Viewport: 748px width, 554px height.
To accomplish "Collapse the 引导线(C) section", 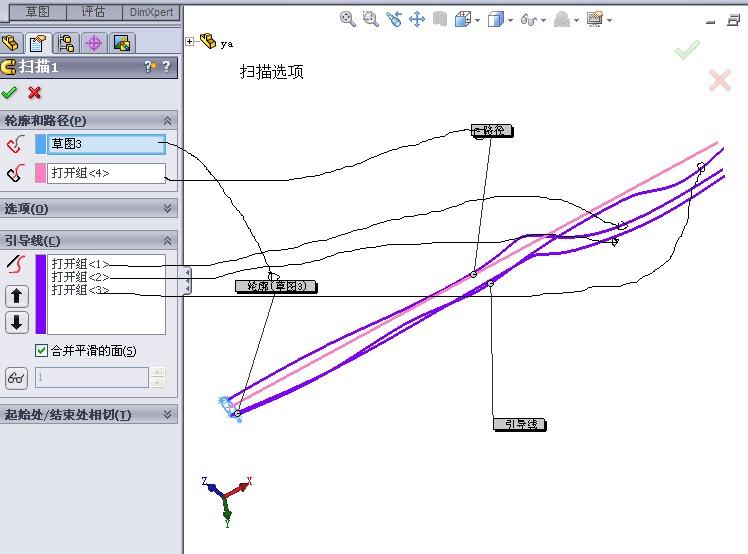I will (x=167, y=240).
